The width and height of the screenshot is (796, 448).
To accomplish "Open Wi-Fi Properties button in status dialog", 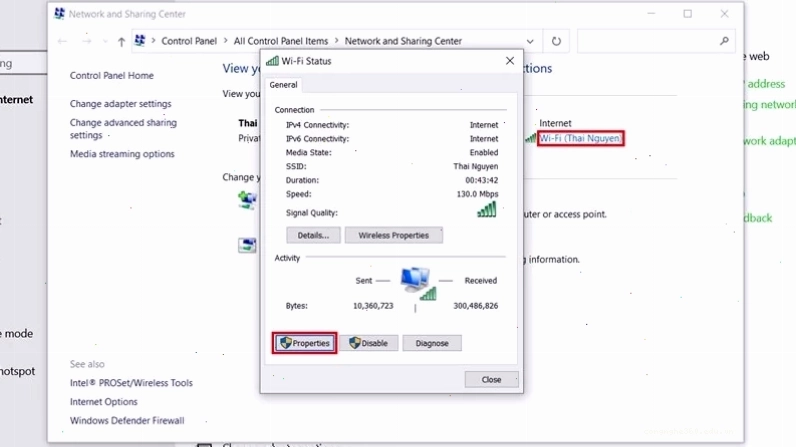I will click(x=305, y=343).
